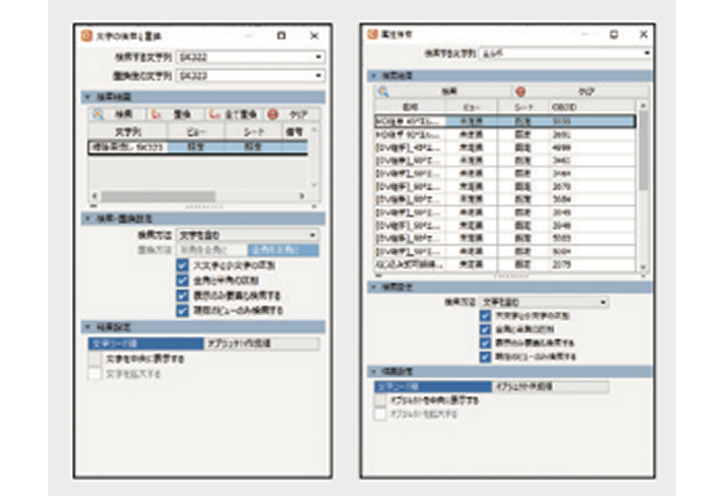Click the search magnifier icon in the left dialog
This screenshot has width=724, height=496.
[98, 115]
